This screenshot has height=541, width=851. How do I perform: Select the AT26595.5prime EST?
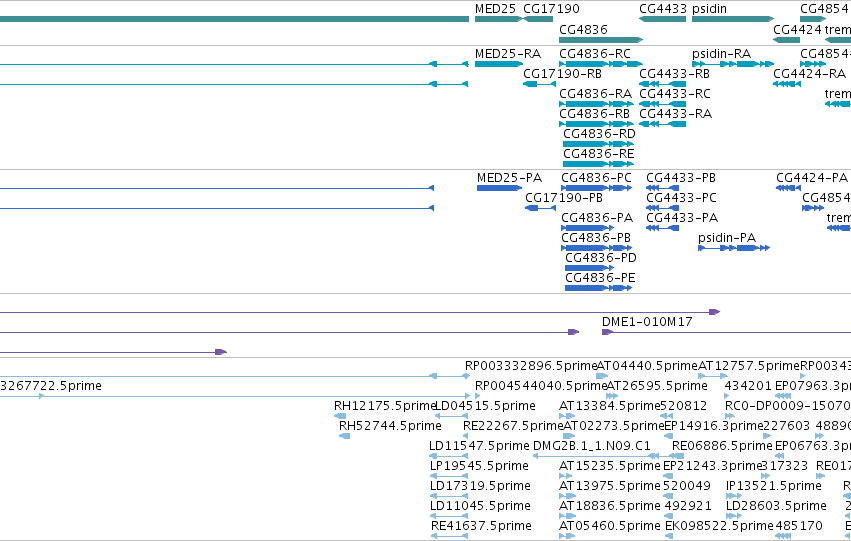coord(612,396)
